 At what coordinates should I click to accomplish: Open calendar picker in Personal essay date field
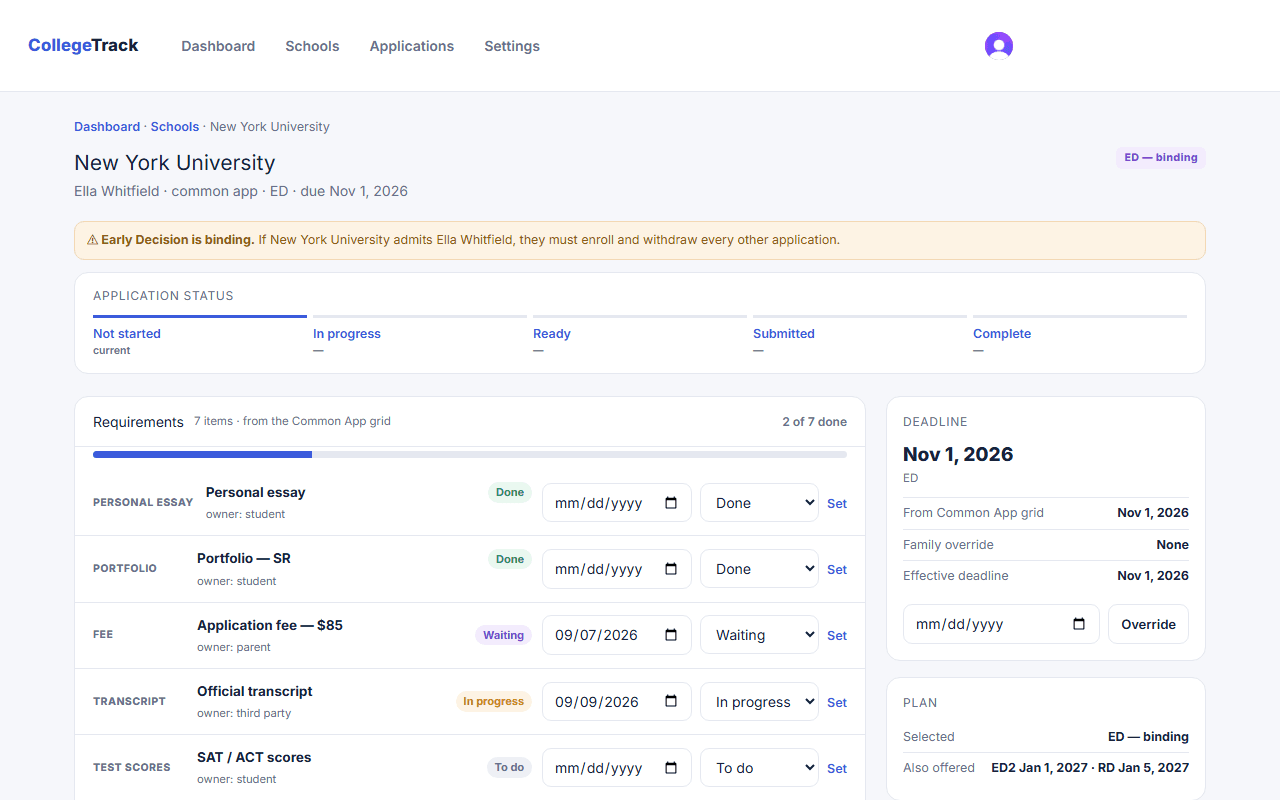pos(671,503)
